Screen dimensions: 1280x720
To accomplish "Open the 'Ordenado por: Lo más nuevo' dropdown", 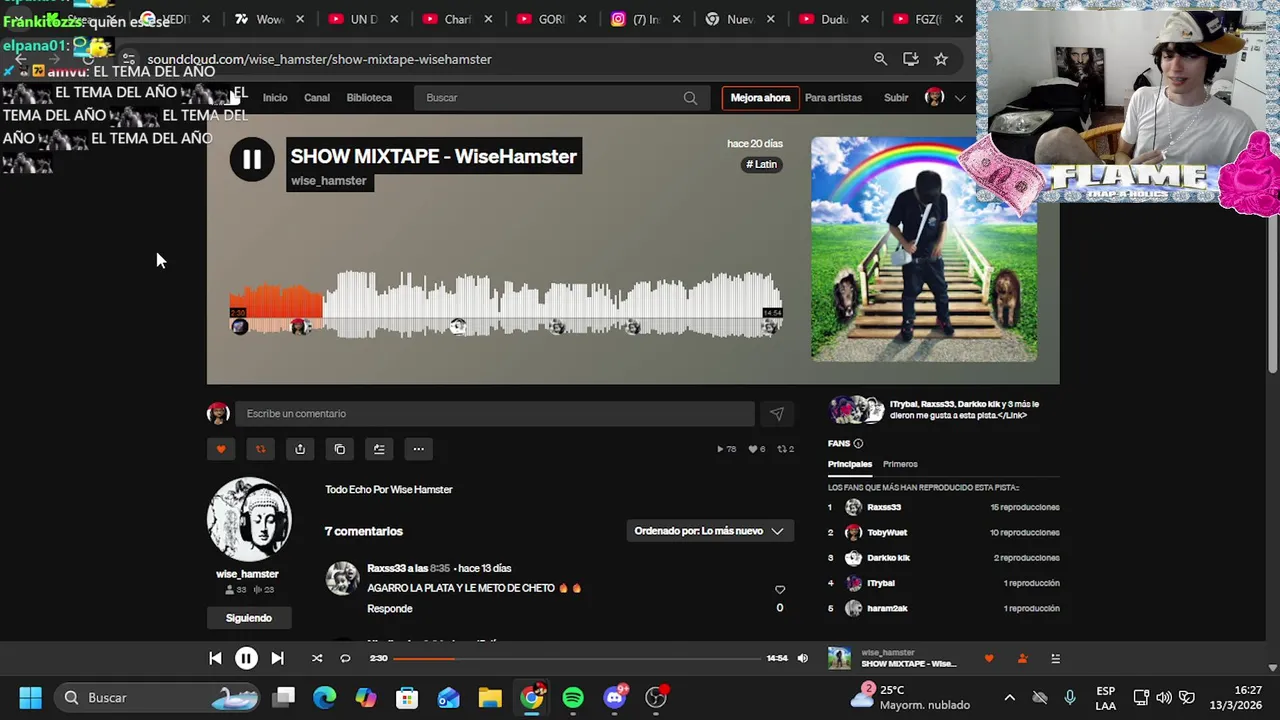I will click(x=709, y=531).
